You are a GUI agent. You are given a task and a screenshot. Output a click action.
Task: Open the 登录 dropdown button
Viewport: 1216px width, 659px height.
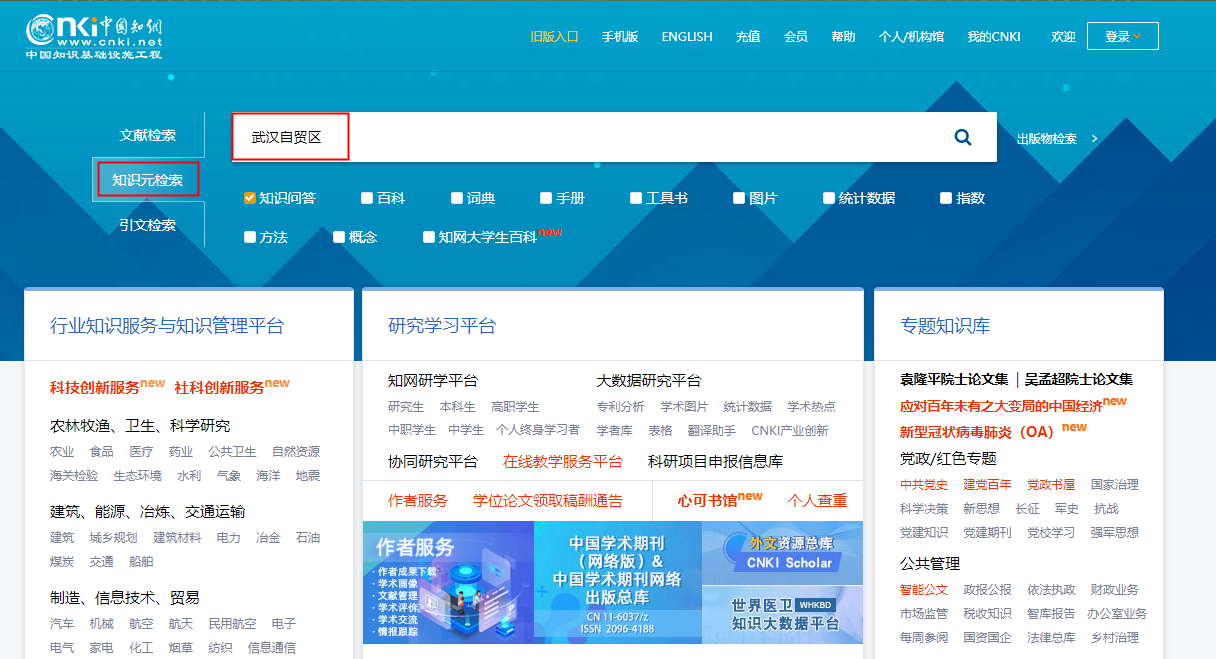1123,36
